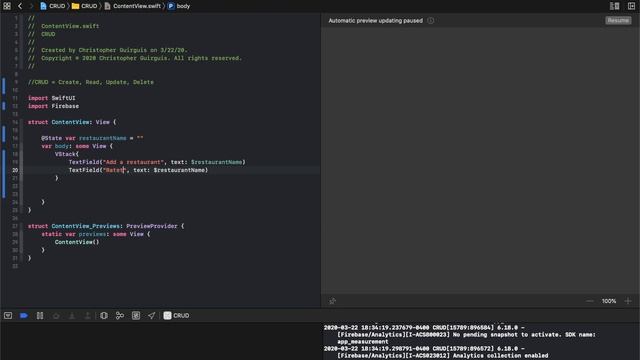This screenshot has height=360, width=640.
Task: Select CRUD process in debug bar
Action: (x=176, y=316)
